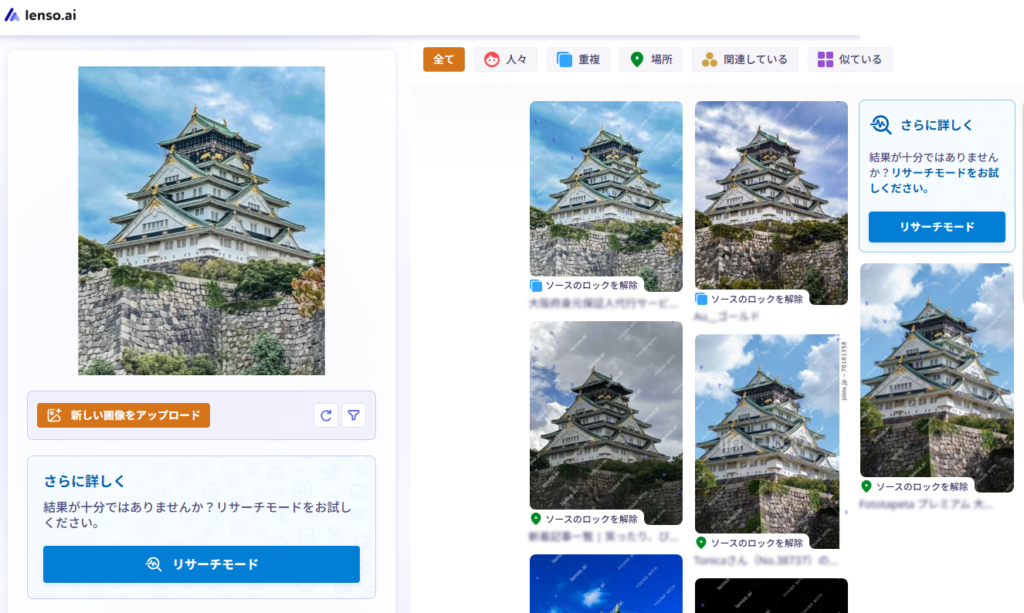
Task: Click the refresh search icon
Action: pyautogui.click(x=325, y=415)
